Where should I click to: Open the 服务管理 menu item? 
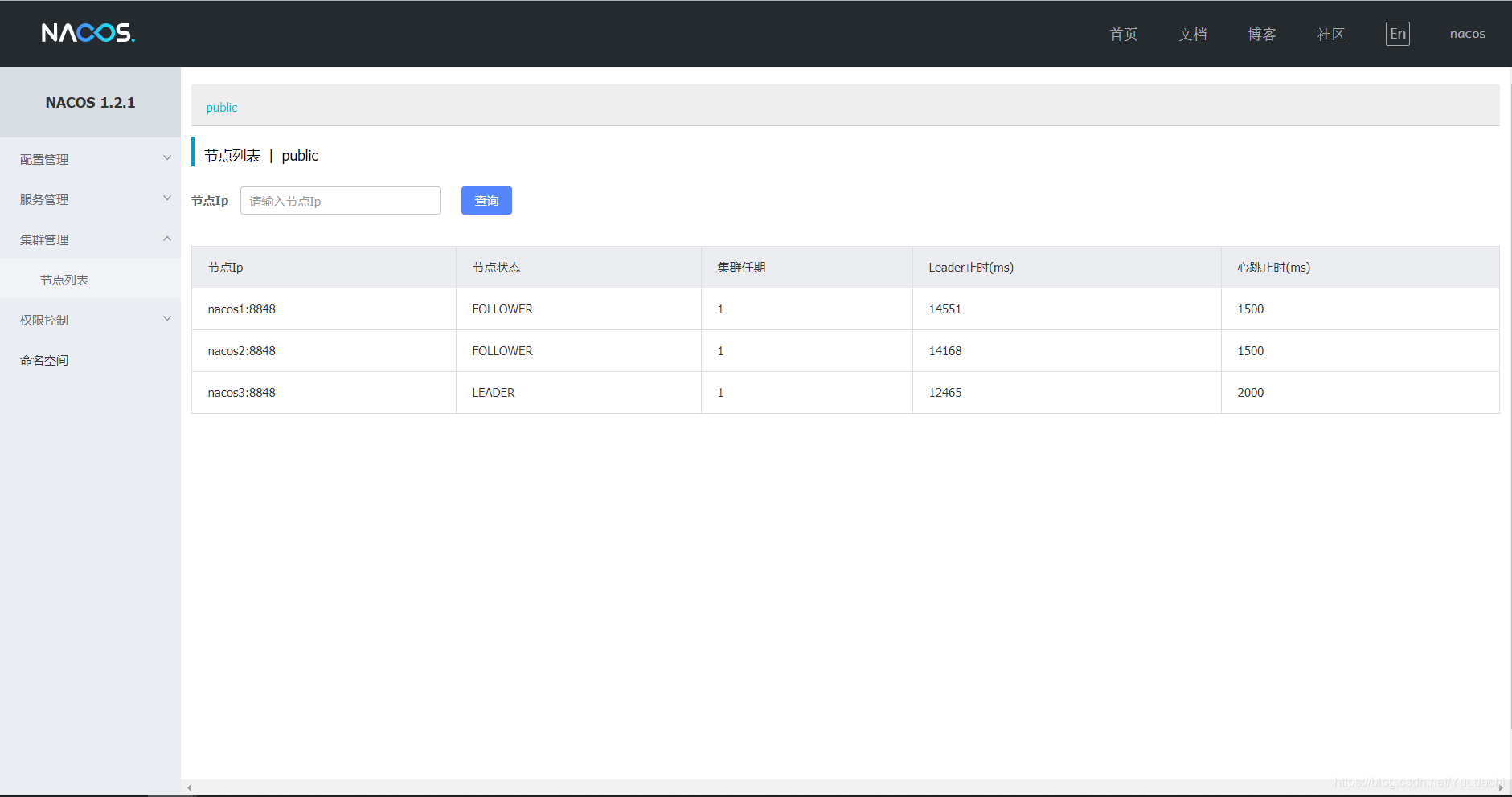tap(90, 199)
